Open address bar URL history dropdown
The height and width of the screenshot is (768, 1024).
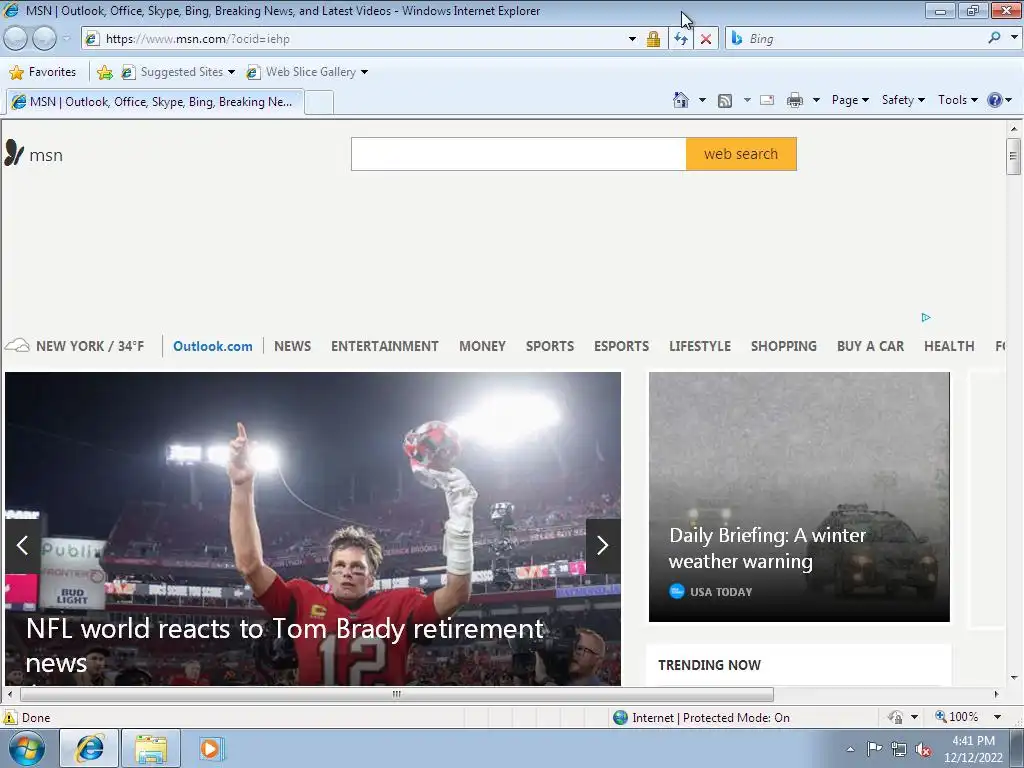click(632, 39)
